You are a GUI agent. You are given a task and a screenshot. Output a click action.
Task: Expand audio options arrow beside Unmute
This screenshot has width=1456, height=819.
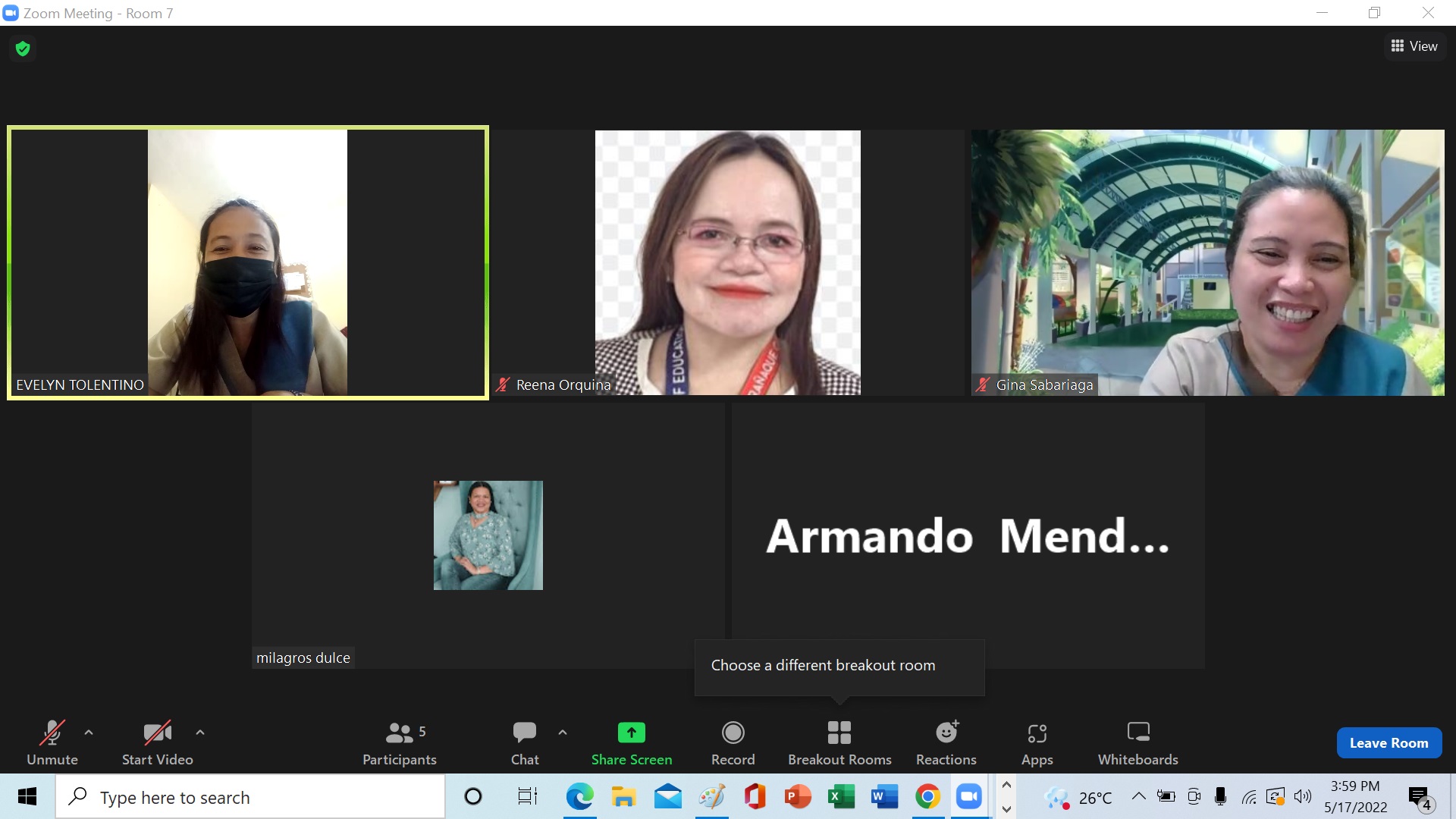pos(89,733)
